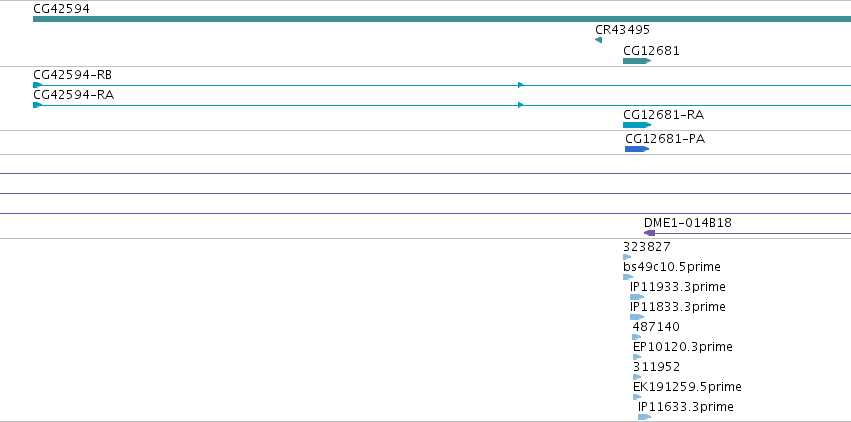Select the CG12681-RA transcript glyph
Viewport: 851px width, 422px height.
point(637,125)
